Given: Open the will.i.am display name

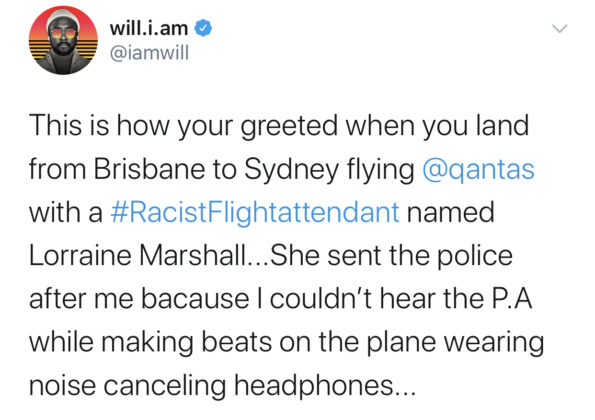Looking at the screenshot, I should pyautogui.click(x=149, y=28).
